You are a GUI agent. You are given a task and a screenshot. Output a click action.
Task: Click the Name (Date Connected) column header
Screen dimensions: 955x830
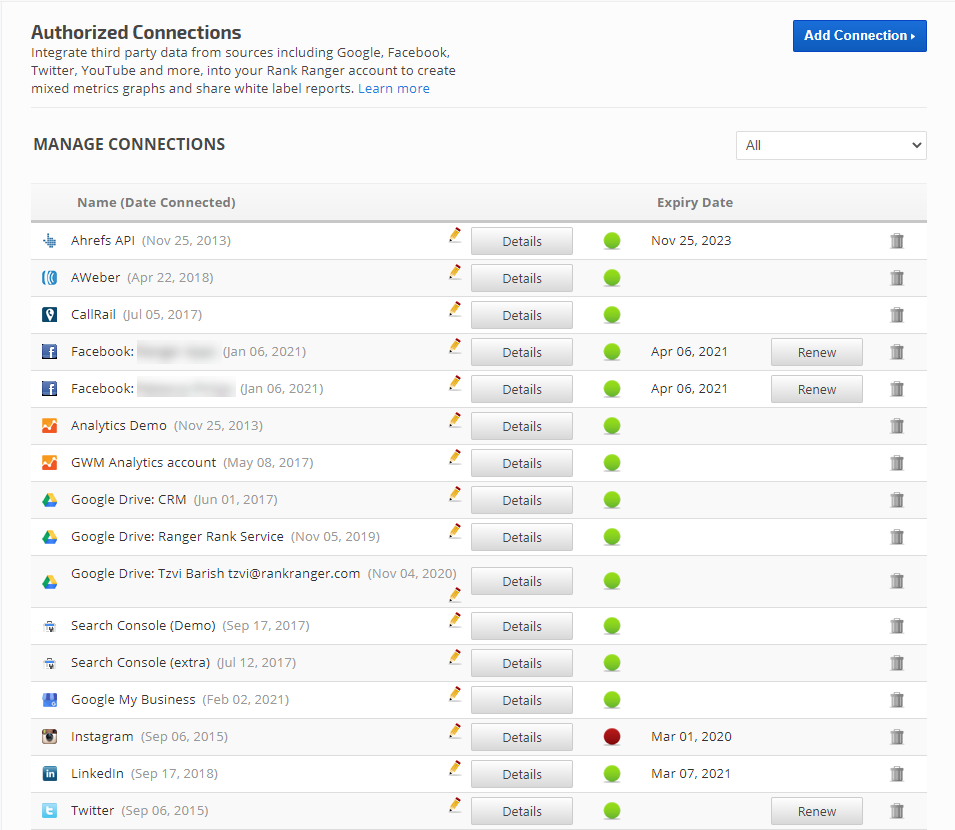156,202
